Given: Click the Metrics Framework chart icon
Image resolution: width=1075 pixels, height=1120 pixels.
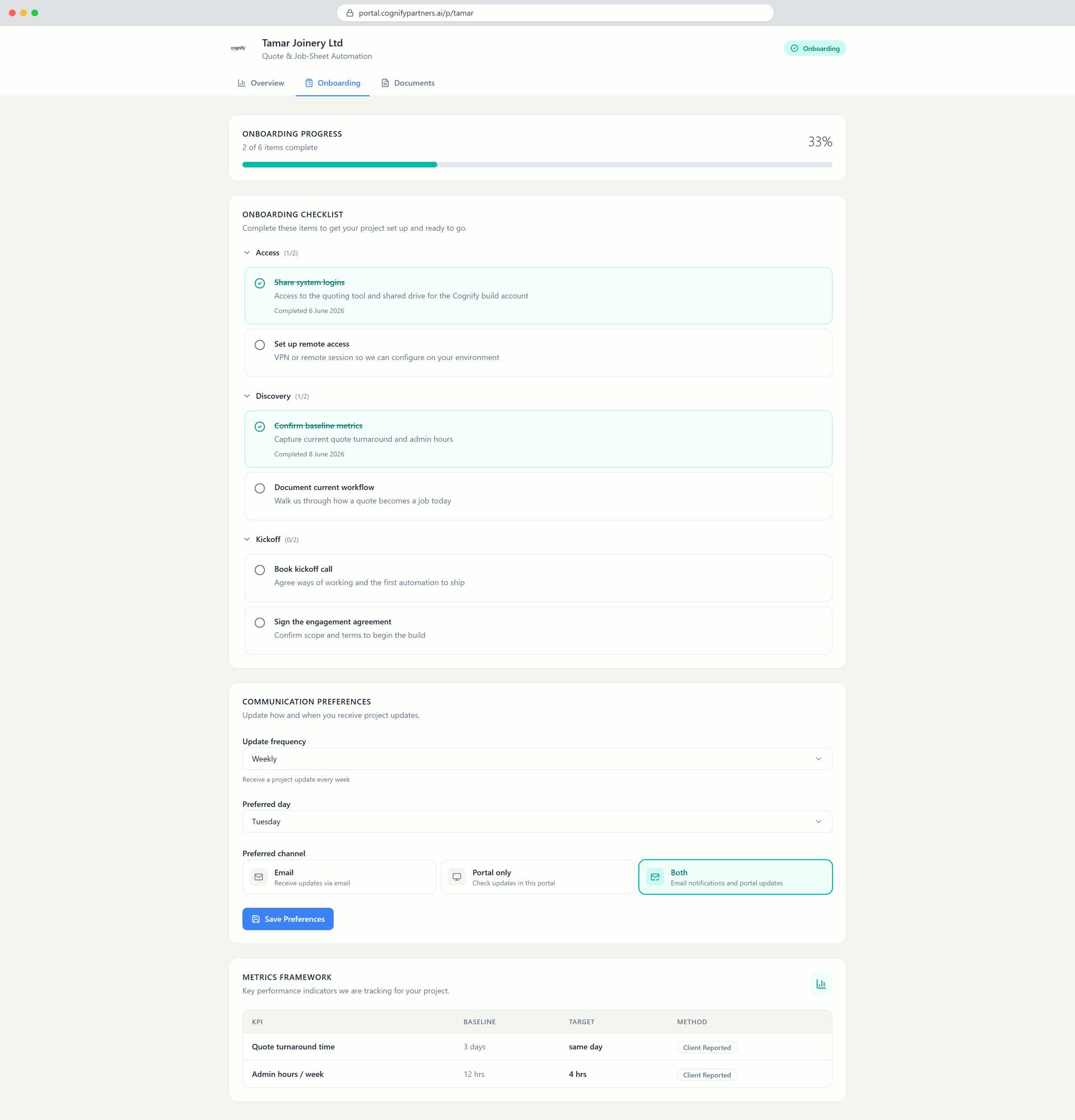Looking at the screenshot, I should [x=821, y=983].
